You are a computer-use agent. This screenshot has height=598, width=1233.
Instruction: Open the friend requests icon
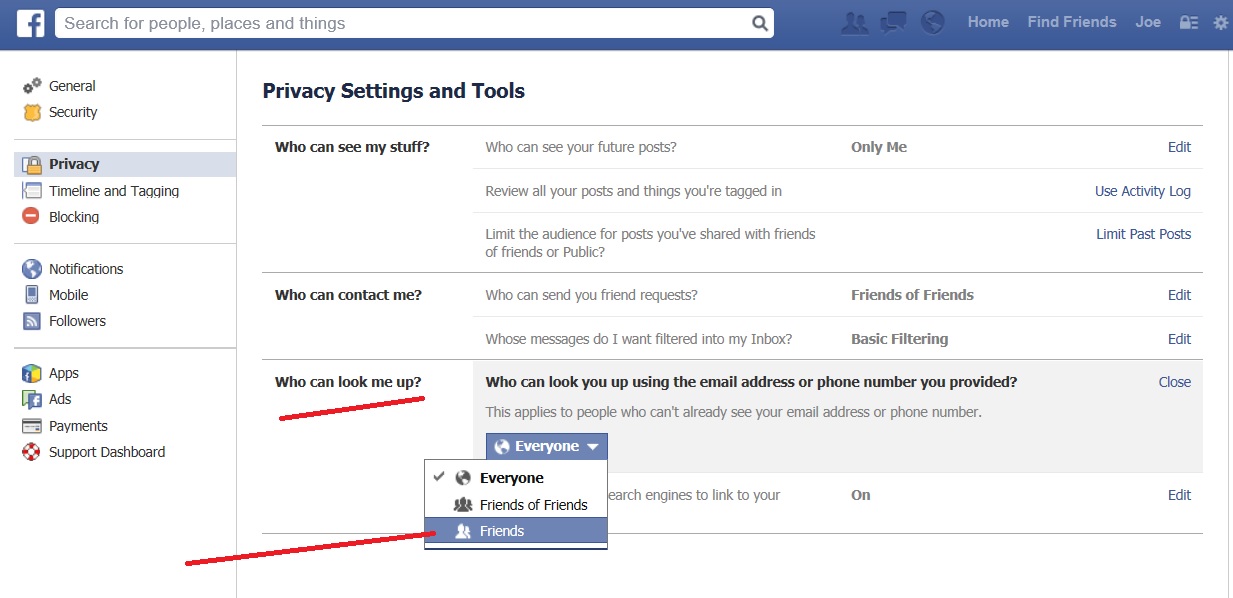coord(854,23)
